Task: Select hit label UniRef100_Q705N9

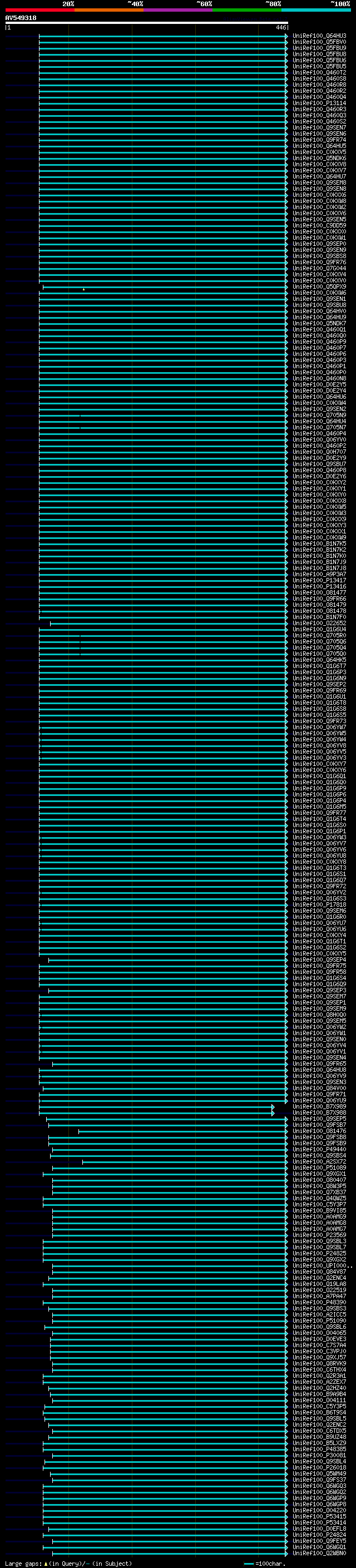Action: tap(319, 415)
